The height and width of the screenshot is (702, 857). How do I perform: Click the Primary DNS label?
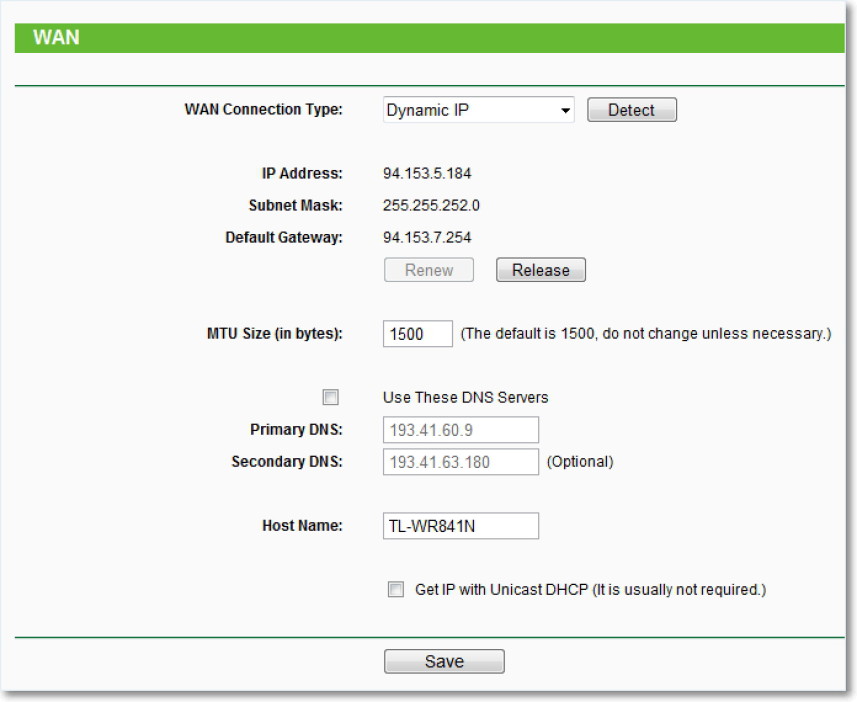click(296, 430)
